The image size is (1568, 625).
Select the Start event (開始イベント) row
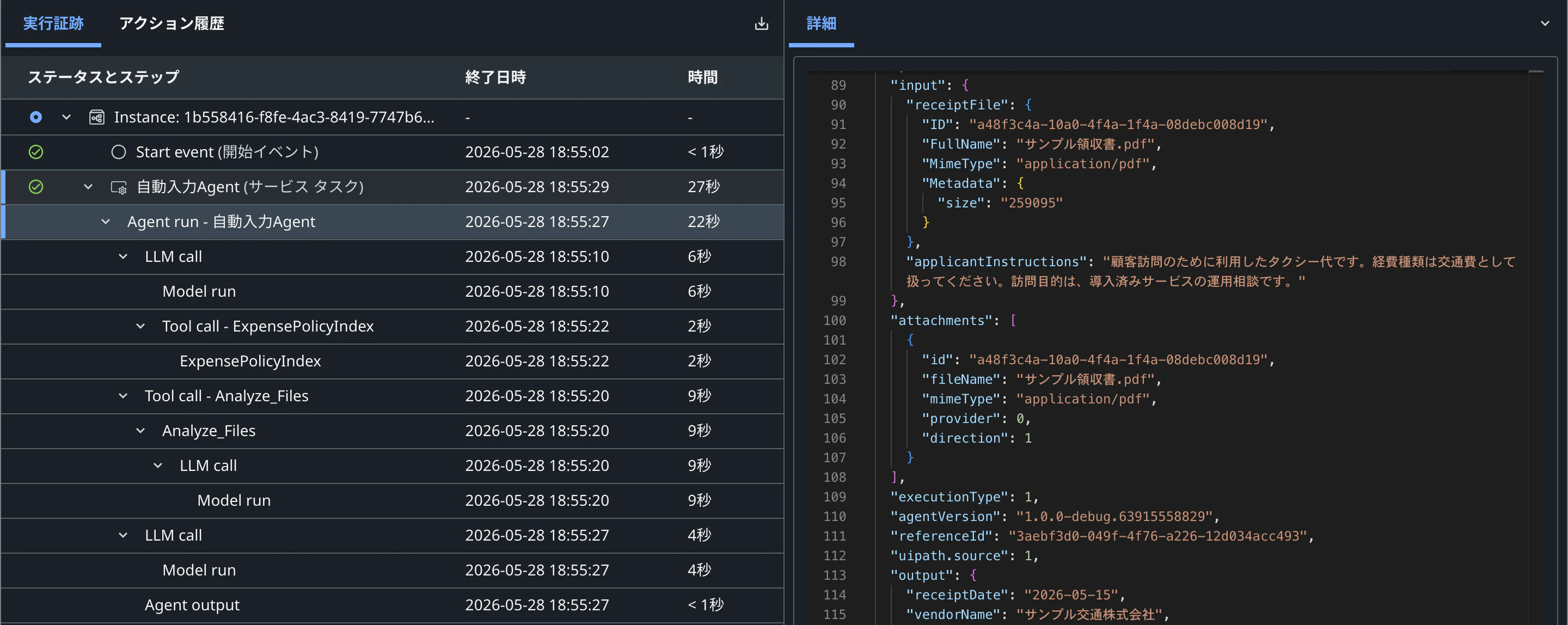click(x=392, y=152)
